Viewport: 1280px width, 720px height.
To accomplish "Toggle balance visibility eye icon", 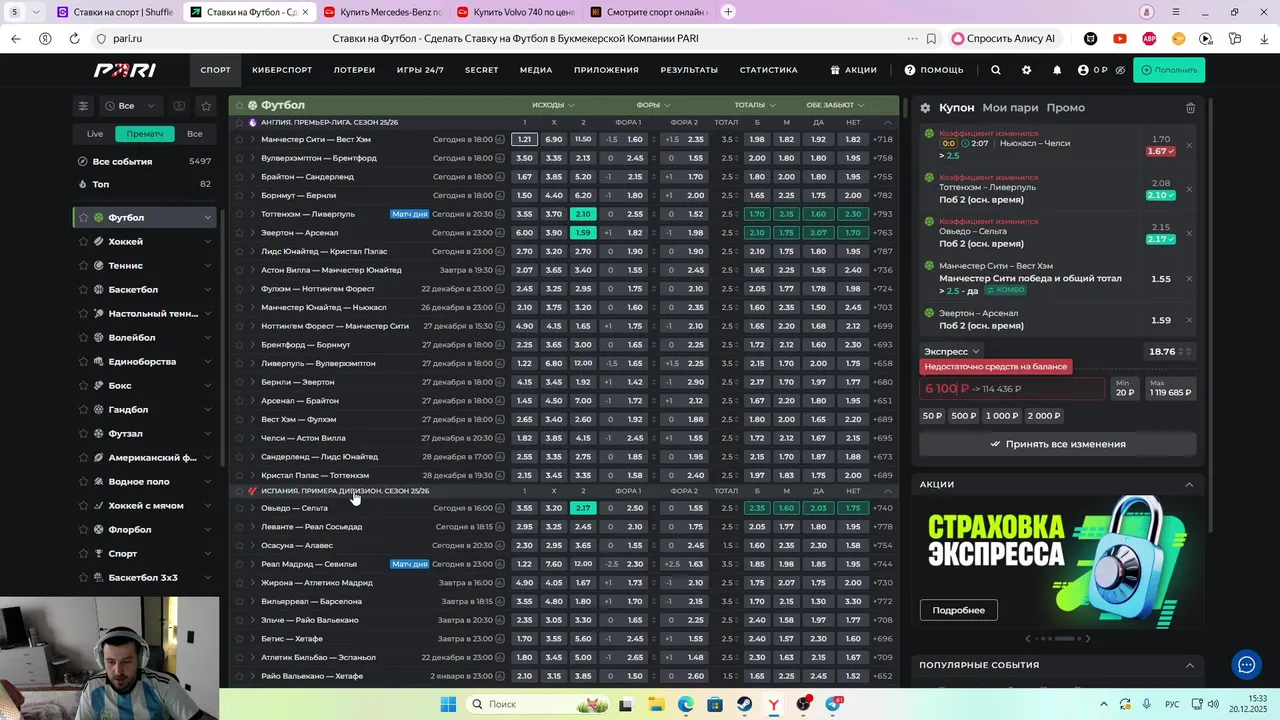I will (x=1120, y=70).
